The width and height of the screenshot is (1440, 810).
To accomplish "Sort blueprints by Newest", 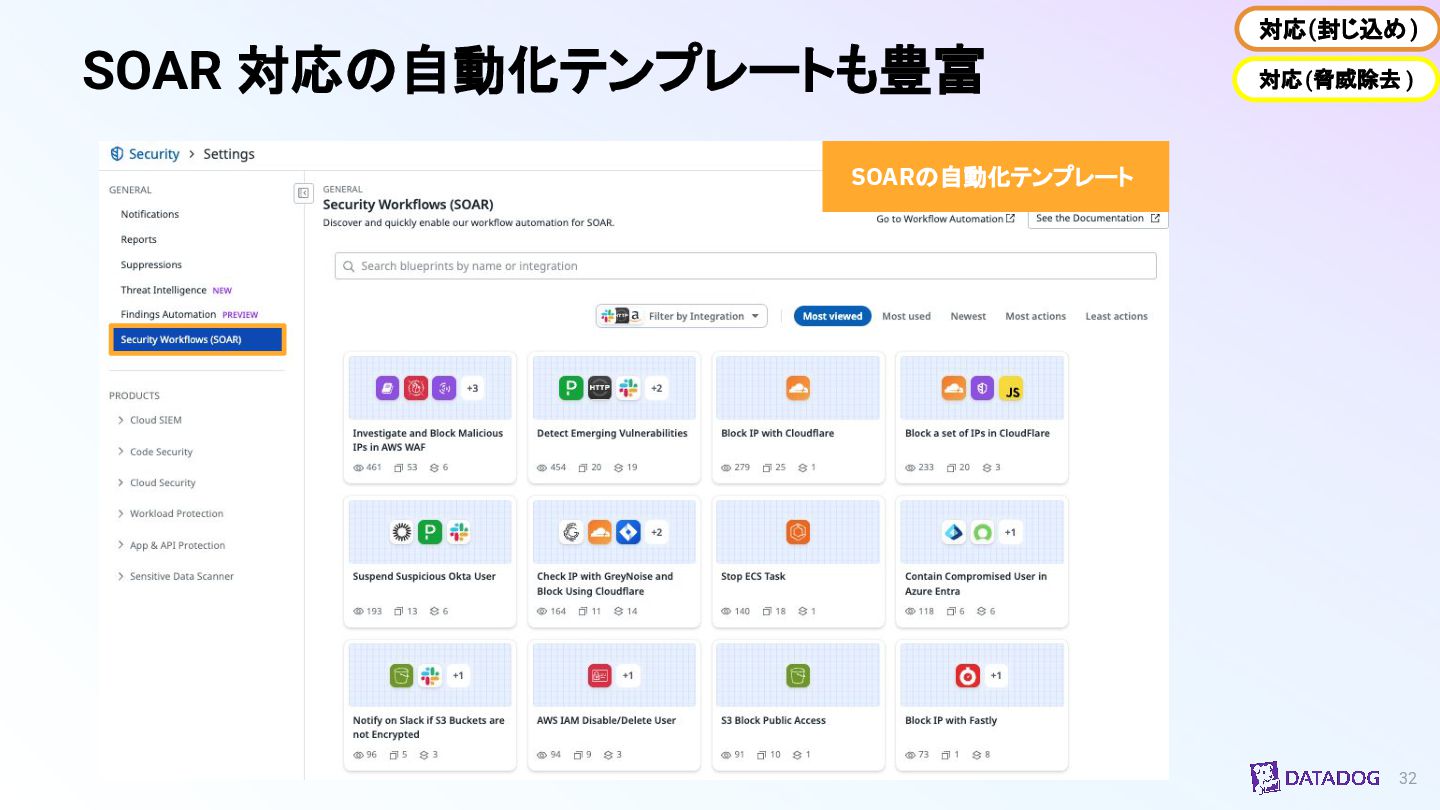I will tap(968, 316).
